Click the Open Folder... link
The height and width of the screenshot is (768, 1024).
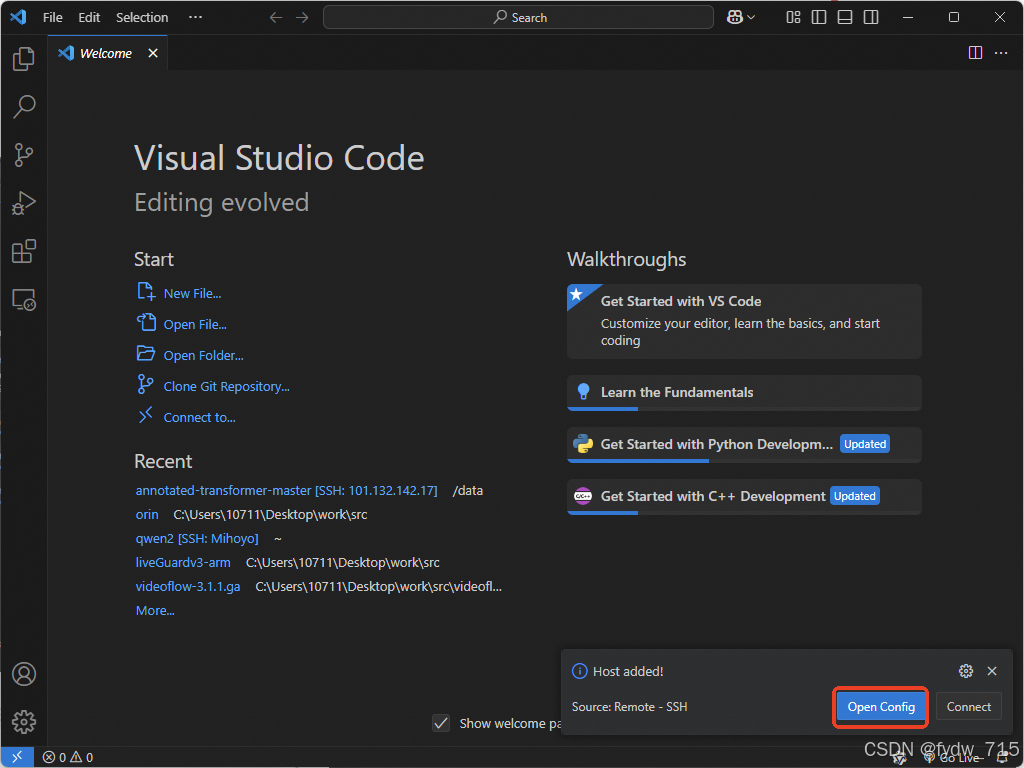point(203,356)
